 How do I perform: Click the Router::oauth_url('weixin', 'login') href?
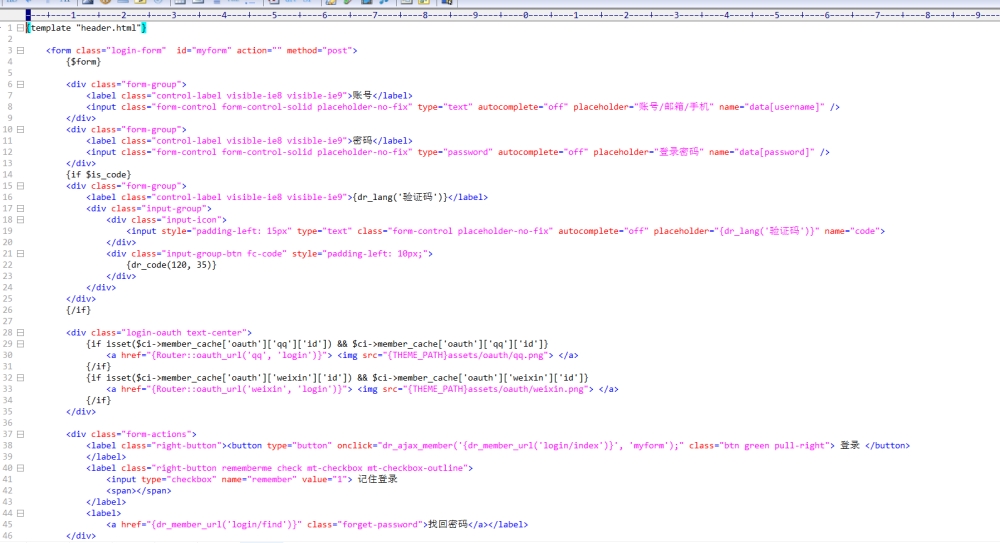(x=251, y=389)
